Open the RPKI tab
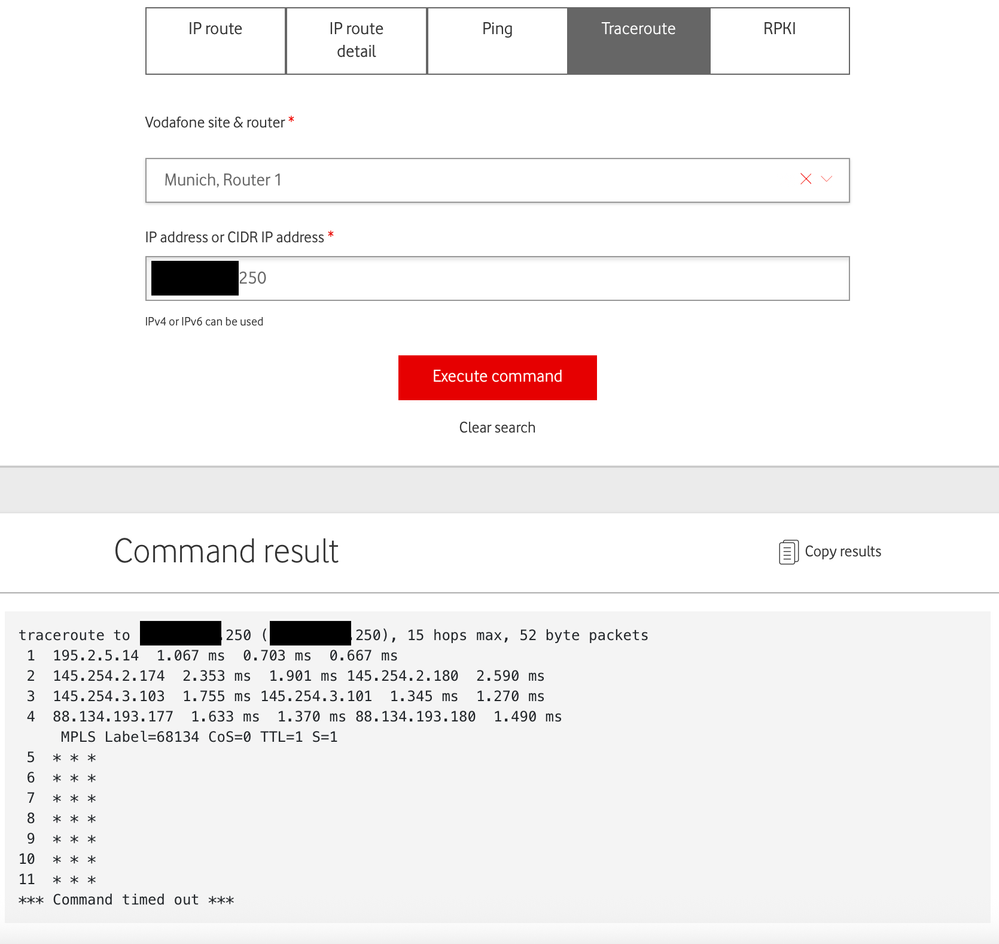This screenshot has width=999, height=944. 779,41
